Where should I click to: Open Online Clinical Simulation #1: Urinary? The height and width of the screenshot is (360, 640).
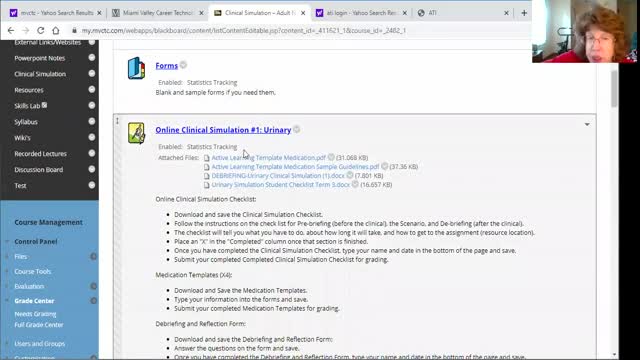point(223,130)
